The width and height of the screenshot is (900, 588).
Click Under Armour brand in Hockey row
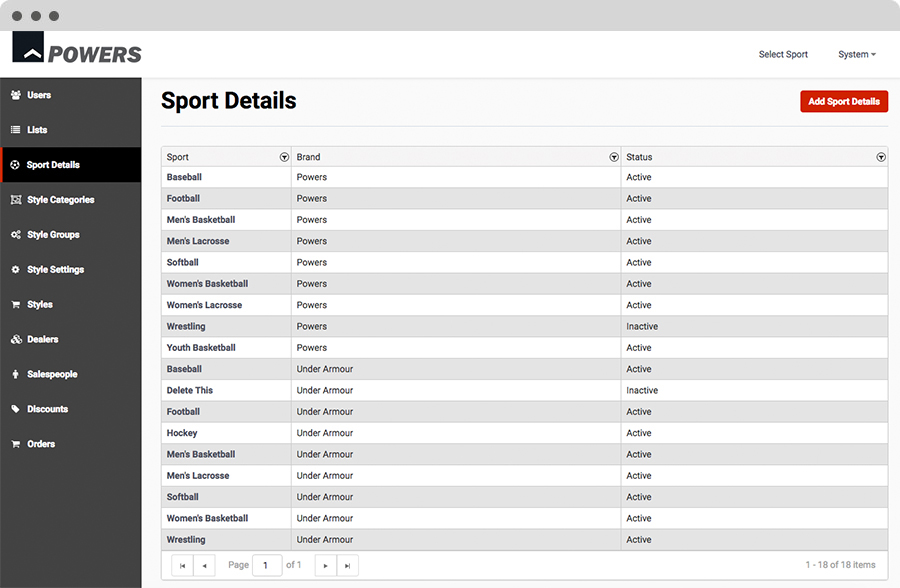tap(325, 433)
